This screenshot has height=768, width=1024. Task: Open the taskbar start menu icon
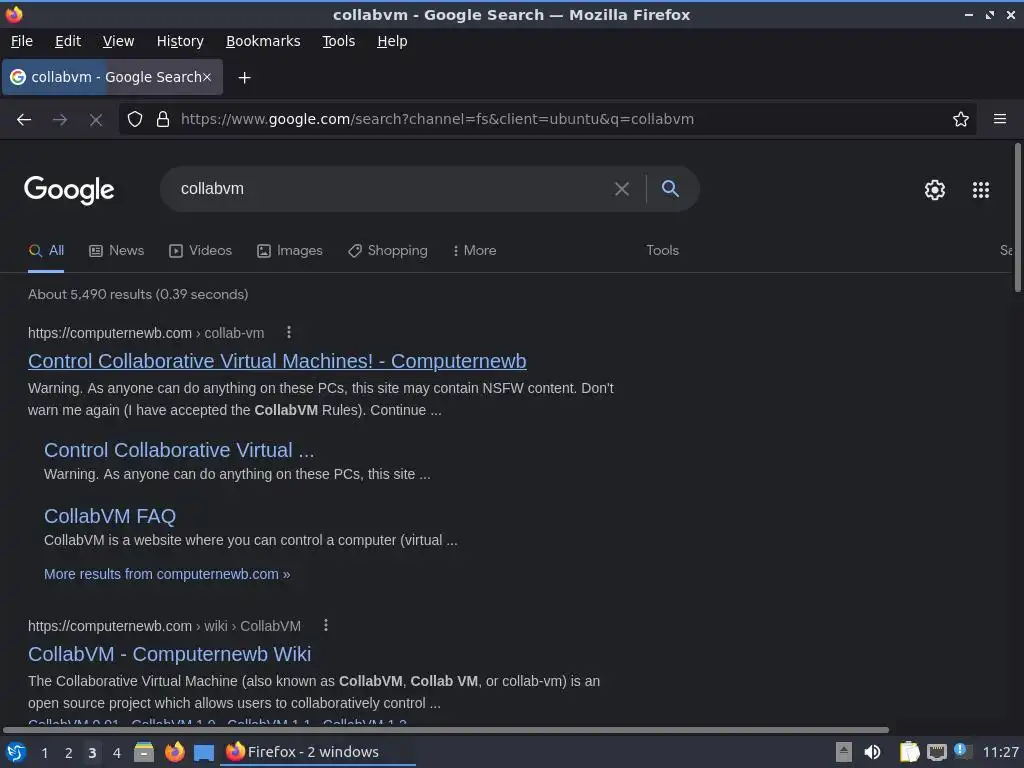point(16,752)
